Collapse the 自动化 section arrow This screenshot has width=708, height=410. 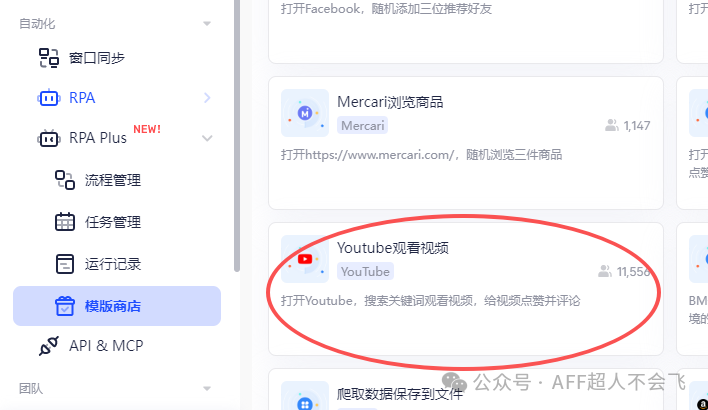207,23
